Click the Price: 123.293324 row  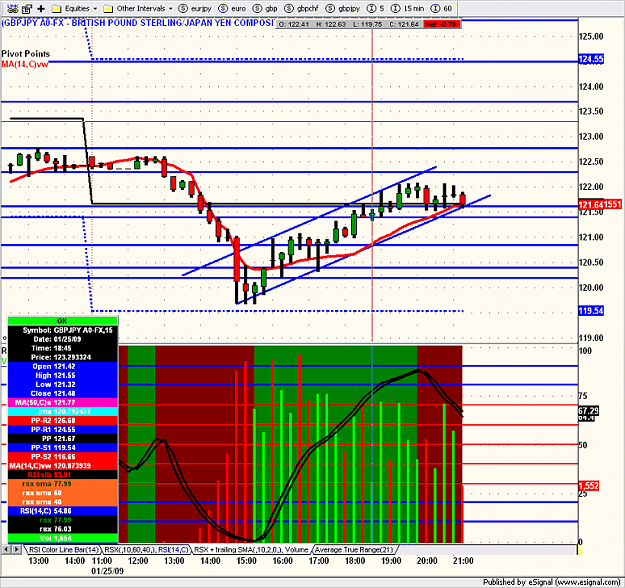click(63, 357)
